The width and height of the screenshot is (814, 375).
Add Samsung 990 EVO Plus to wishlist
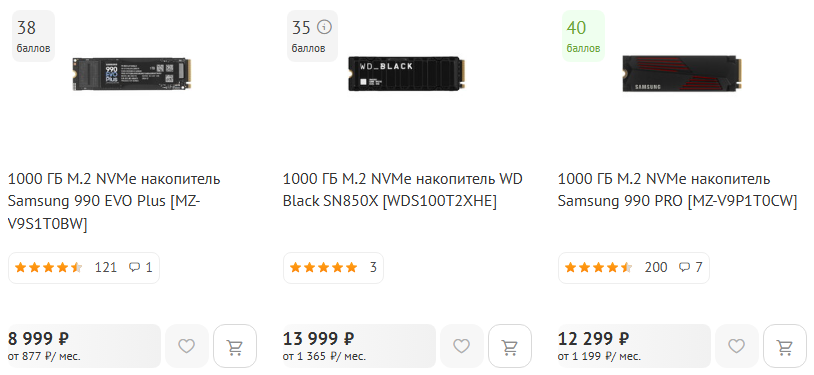(186, 346)
